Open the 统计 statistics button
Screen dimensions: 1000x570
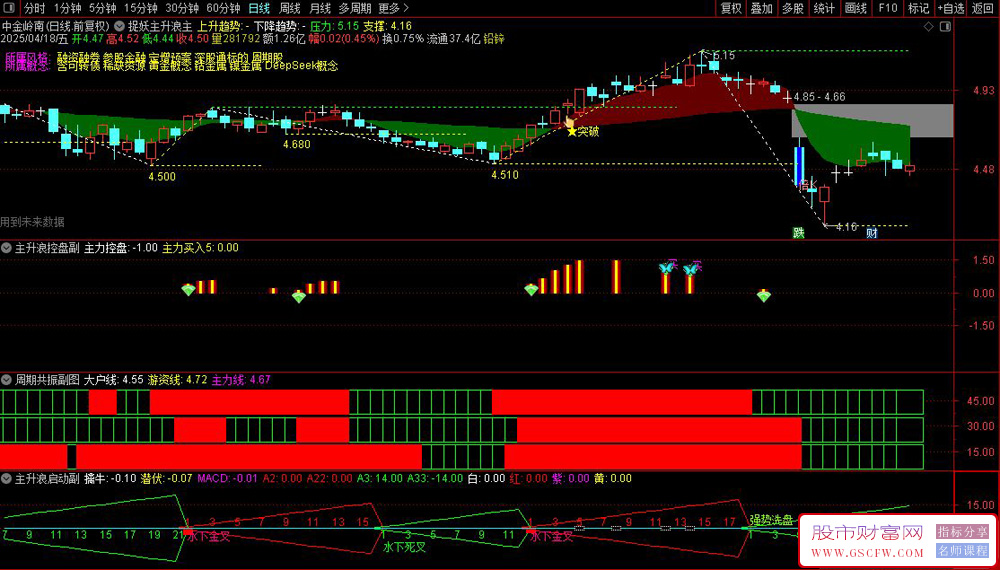[824, 8]
